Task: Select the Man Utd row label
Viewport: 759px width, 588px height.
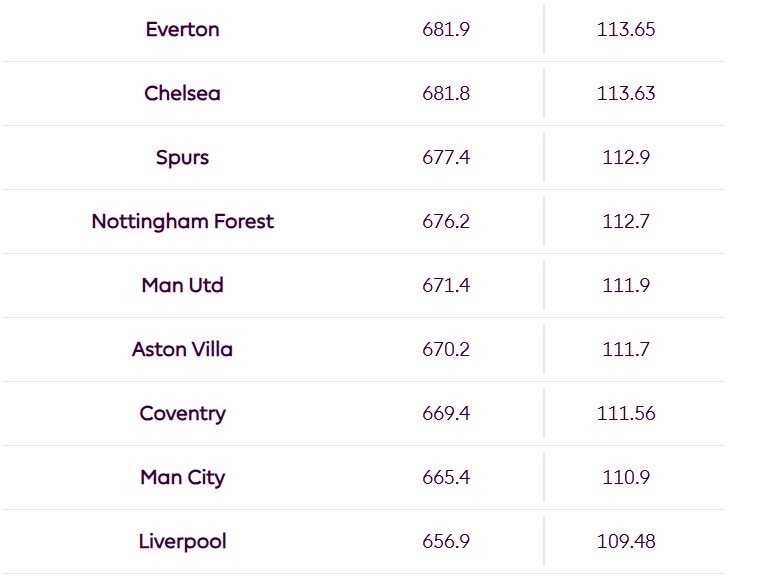Action: 182,285
